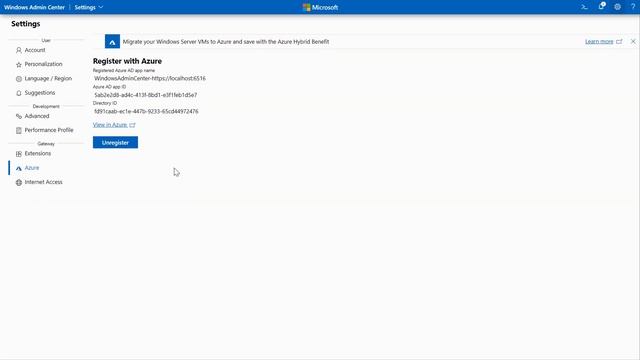This screenshot has width=640, height=360.
Task: Click the Personalization star icon
Action: pyautogui.click(x=19, y=64)
